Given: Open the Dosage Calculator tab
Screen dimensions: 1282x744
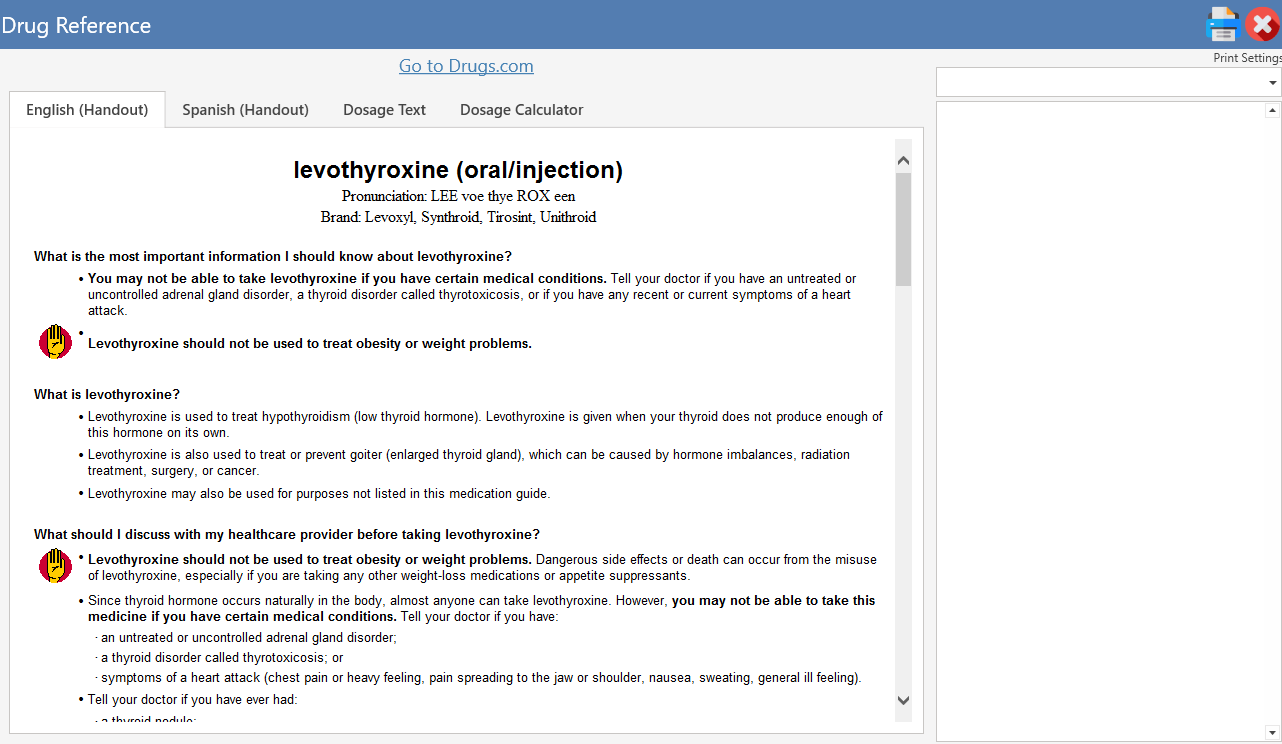Looking at the screenshot, I should pyautogui.click(x=521, y=110).
